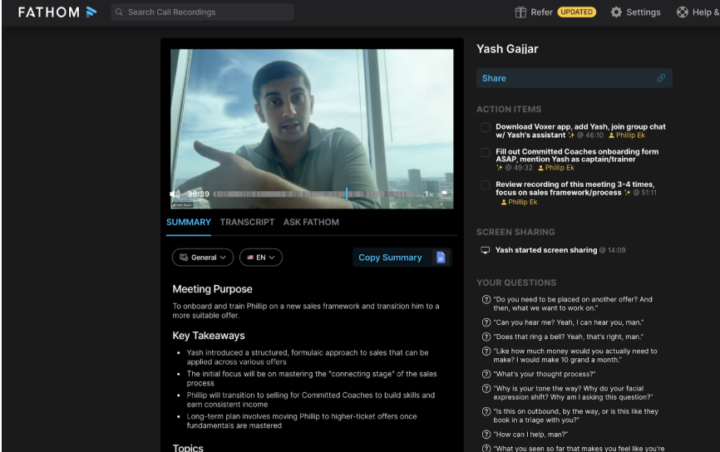This screenshot has height=452, width=720.
Task: Click the Fathom logo
Action: (x=57, y=12)
